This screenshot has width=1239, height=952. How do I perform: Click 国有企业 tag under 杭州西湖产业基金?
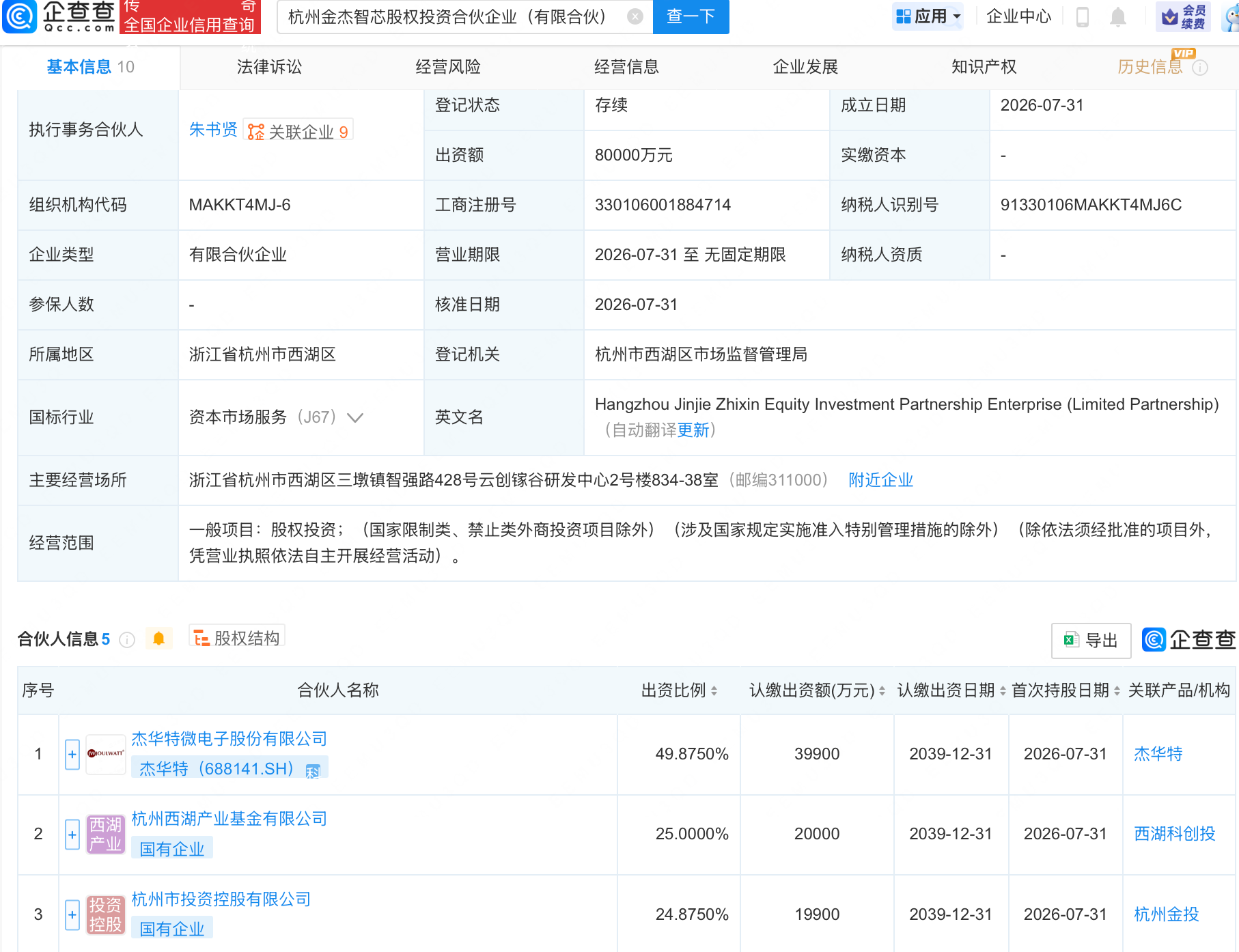[x=172, y=849]
